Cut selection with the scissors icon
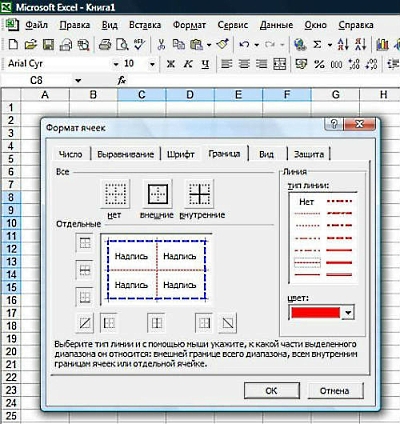 161,44
